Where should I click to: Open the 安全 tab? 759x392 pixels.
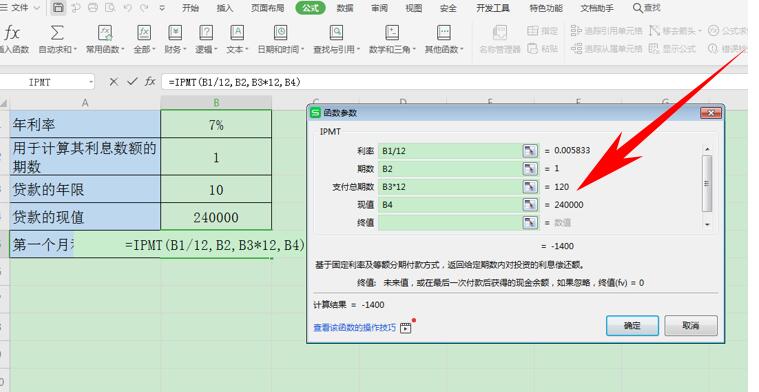(x=448, y=8)
